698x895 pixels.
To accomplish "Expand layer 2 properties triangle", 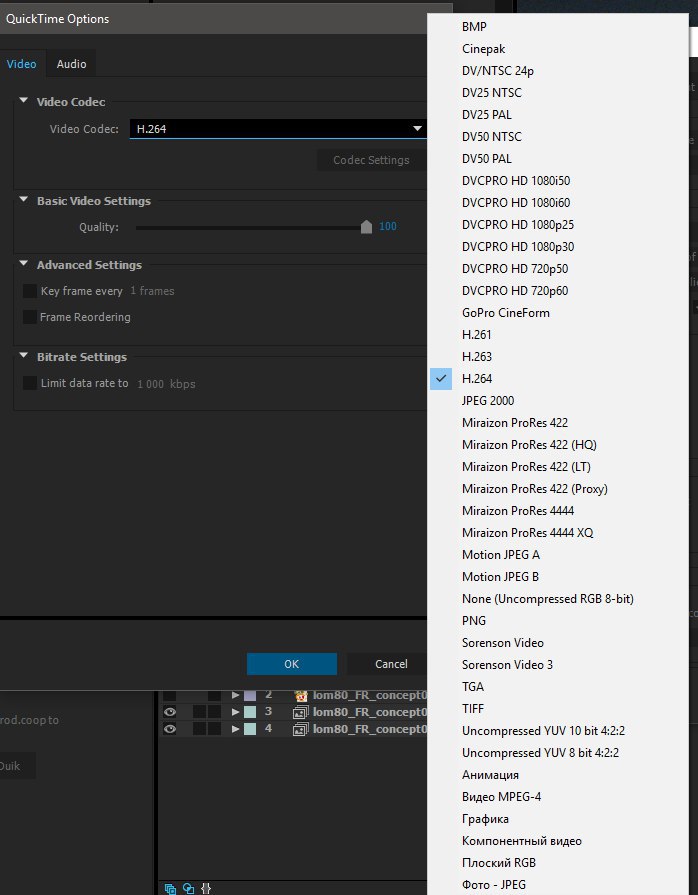I will click(235, 695).
